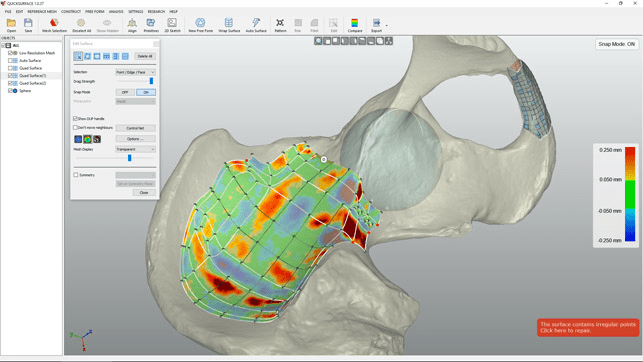The height and width of the screenshot is (362, 643).
Task: Click the plain rectangle icon in Edit Surface
Action: pos(97,56)
